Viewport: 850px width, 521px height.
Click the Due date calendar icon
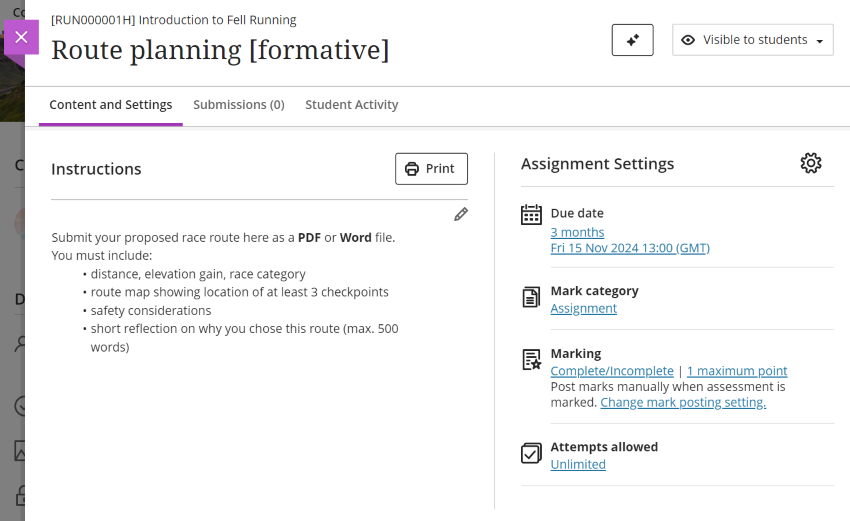pyautogui.click(x=531, y=214)
